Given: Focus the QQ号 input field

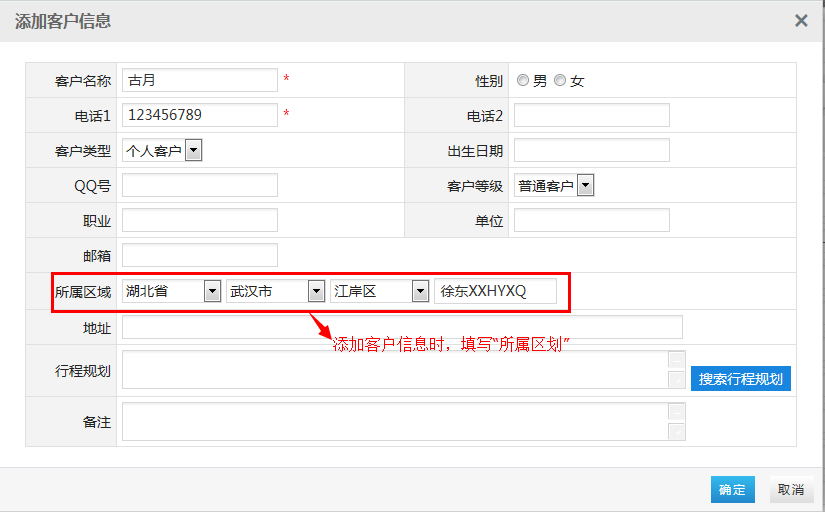Looking at the screenshot, I should pos(199,185).
